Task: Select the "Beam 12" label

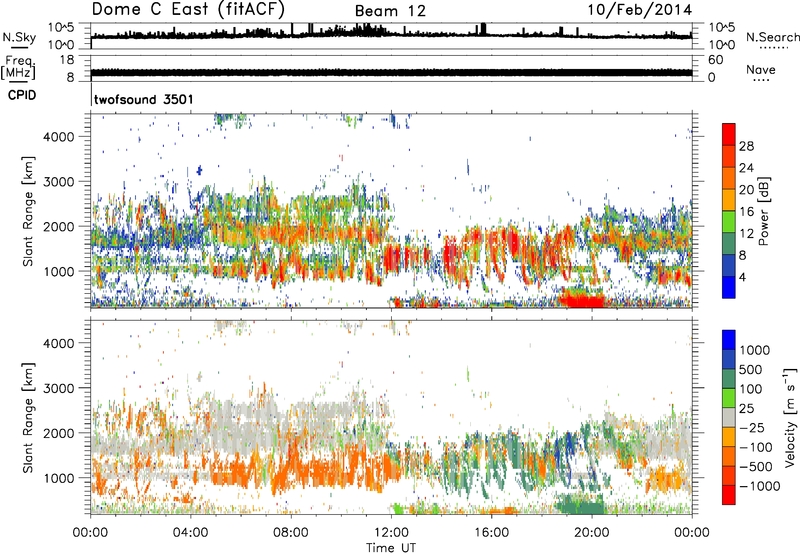Action: [x=390, y=11]
